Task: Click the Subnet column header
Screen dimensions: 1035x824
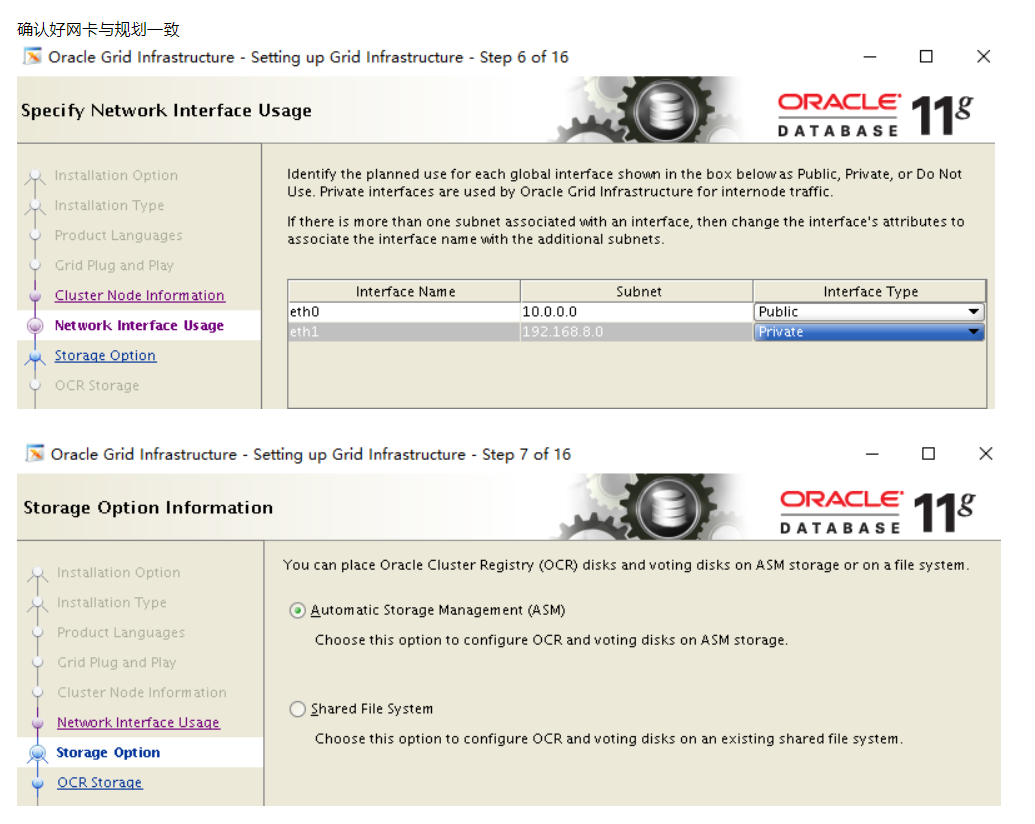Action: [x=638, y=291]
